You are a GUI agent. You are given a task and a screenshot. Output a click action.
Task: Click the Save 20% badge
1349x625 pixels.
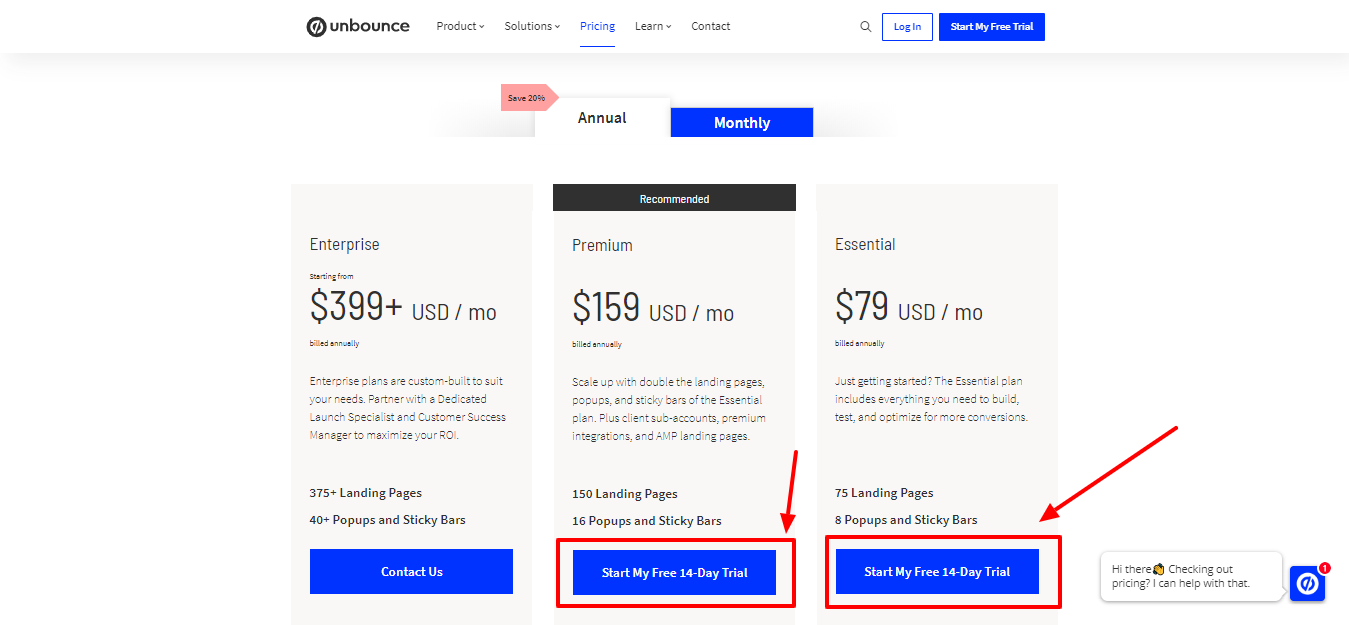527,98
